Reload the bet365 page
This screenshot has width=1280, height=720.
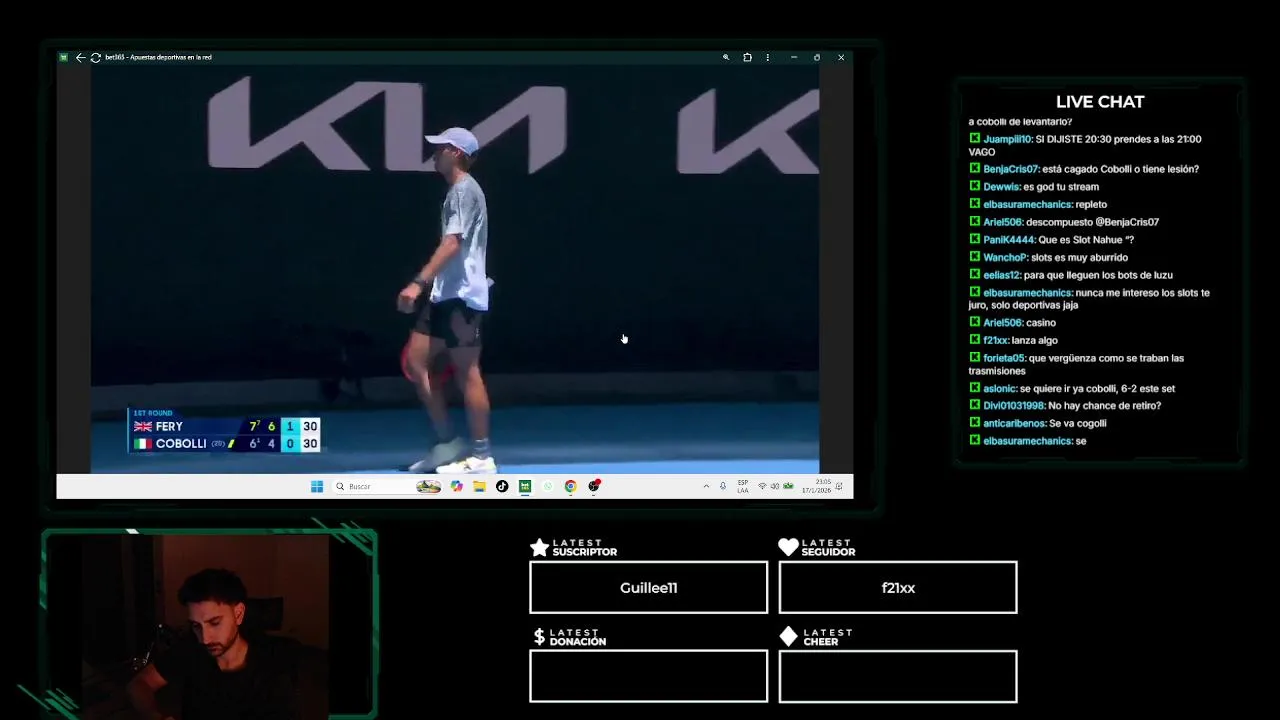click(95, 57)
